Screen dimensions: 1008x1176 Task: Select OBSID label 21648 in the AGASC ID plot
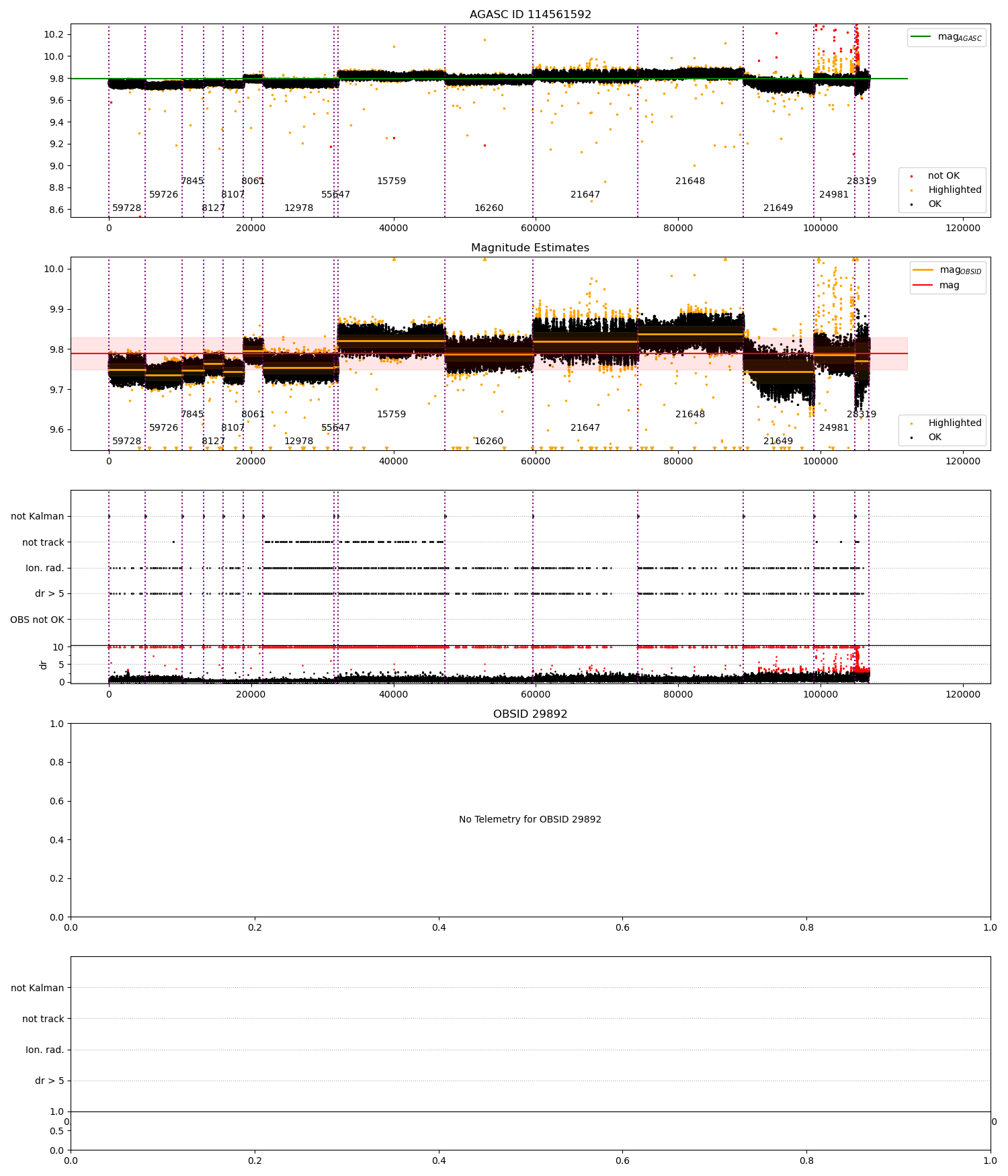click(691, 181)
